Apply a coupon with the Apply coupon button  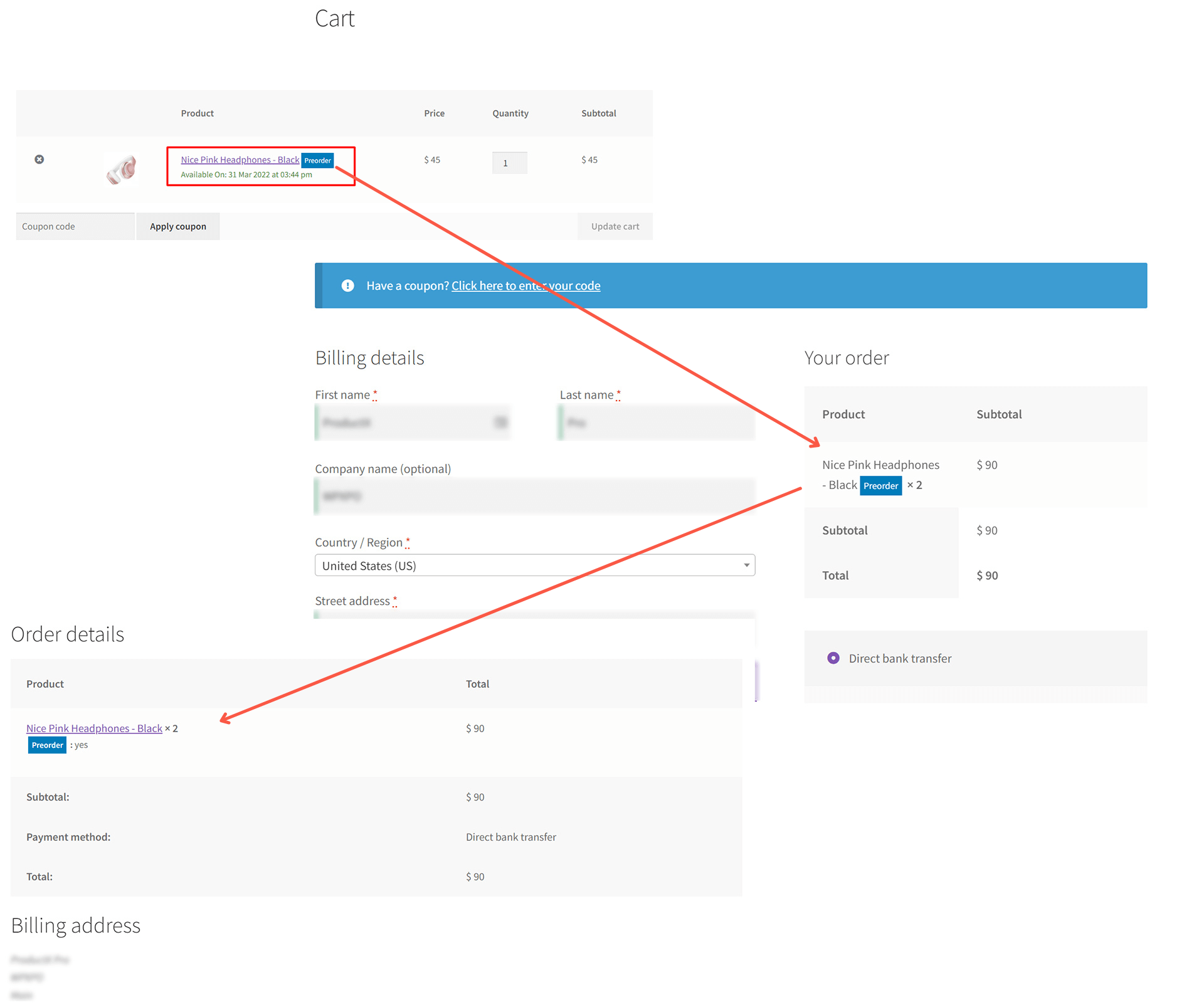click(x=177, y=226)
